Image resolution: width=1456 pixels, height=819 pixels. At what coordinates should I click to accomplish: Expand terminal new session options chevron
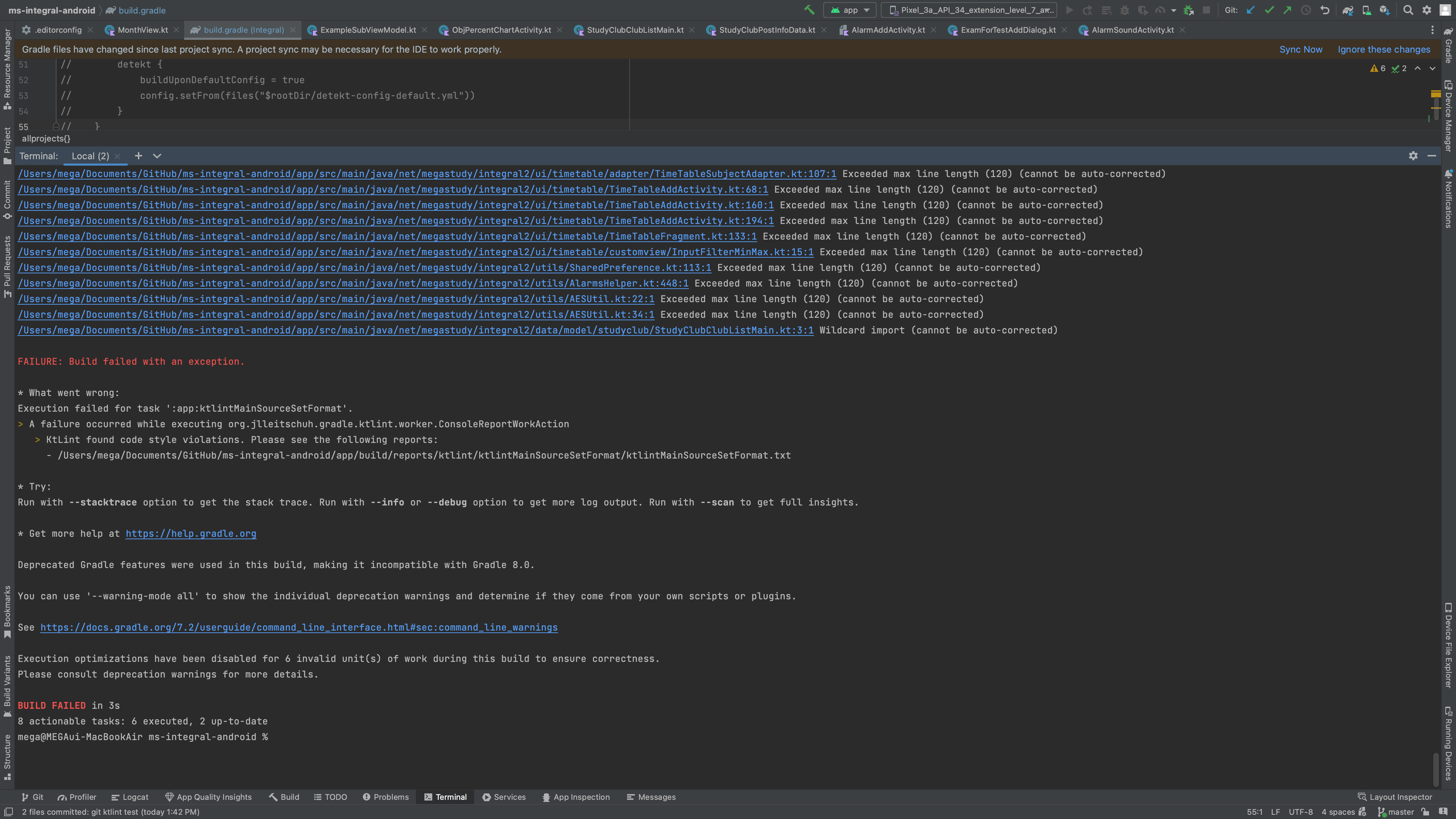[x=157, y=156]
